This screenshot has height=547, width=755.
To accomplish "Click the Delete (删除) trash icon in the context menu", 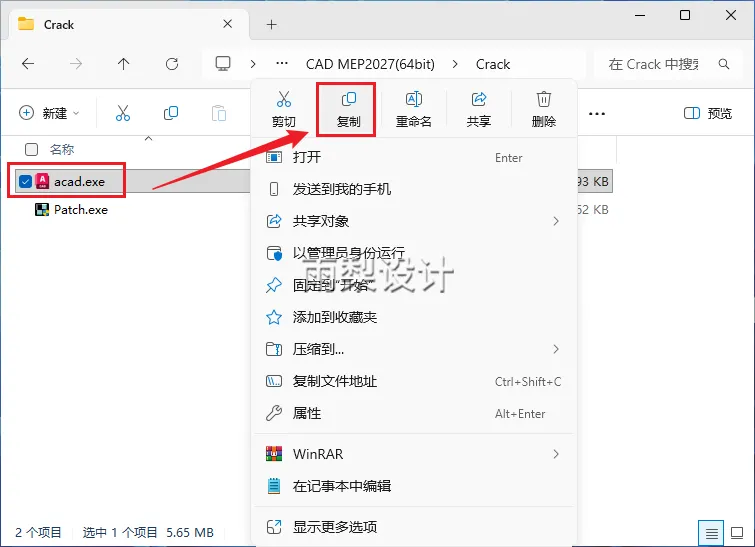I will [x=544, y=99].
